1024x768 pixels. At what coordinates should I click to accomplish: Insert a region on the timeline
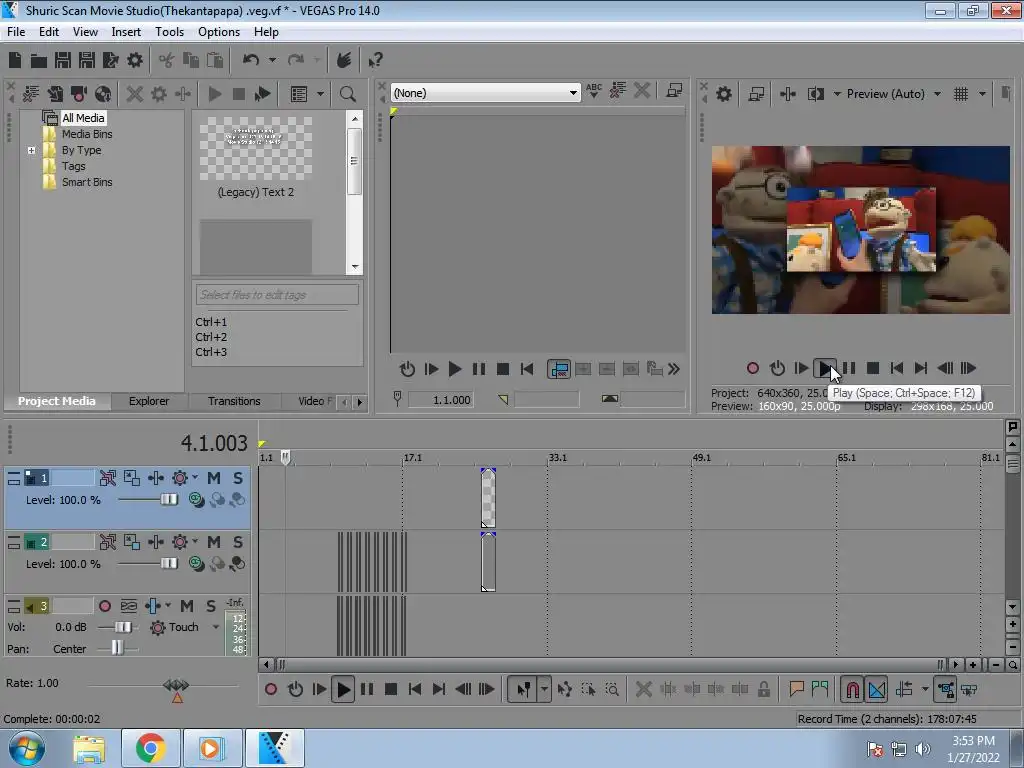click(x=820, y=689)
